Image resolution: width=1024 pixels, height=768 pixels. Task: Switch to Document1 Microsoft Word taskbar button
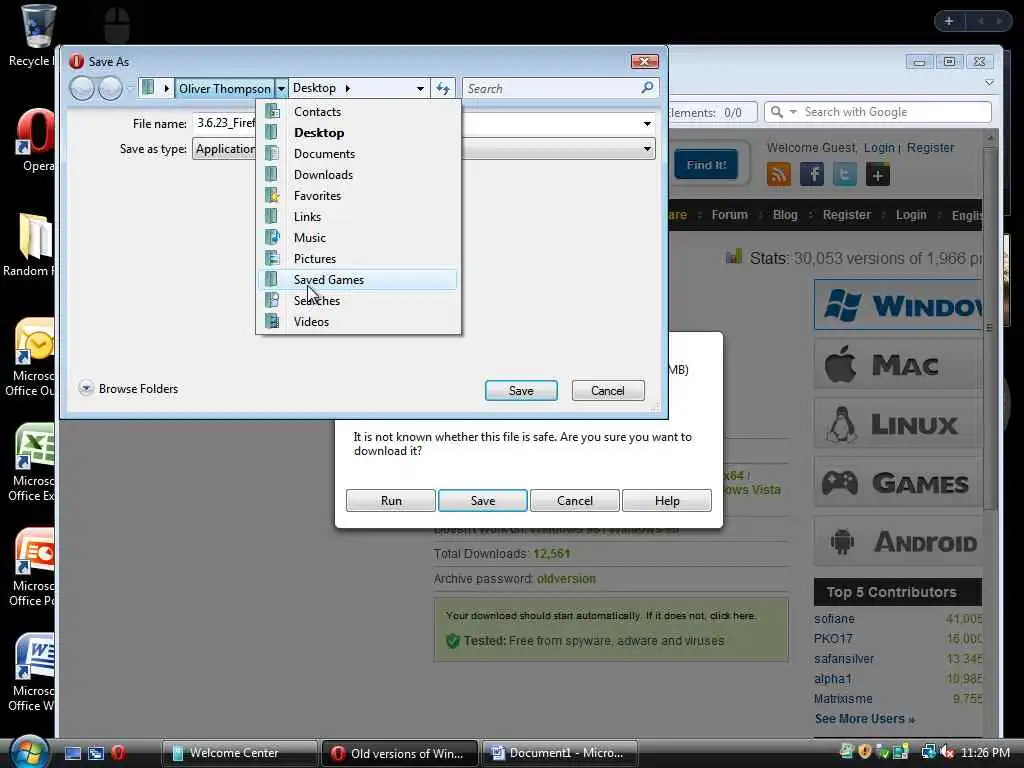pyautogui.click(x=560, y=753)
